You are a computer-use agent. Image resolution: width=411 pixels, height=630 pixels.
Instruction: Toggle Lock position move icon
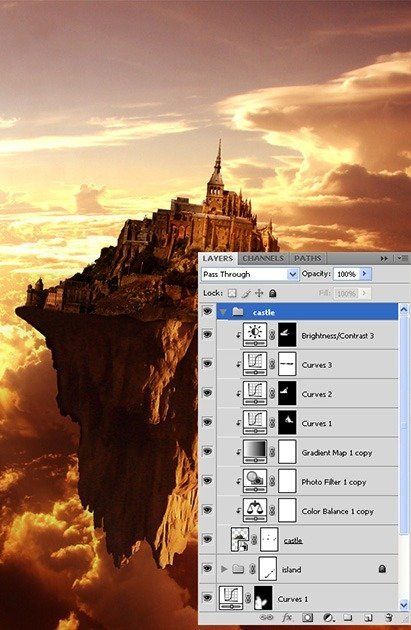(x=259, y=293)
